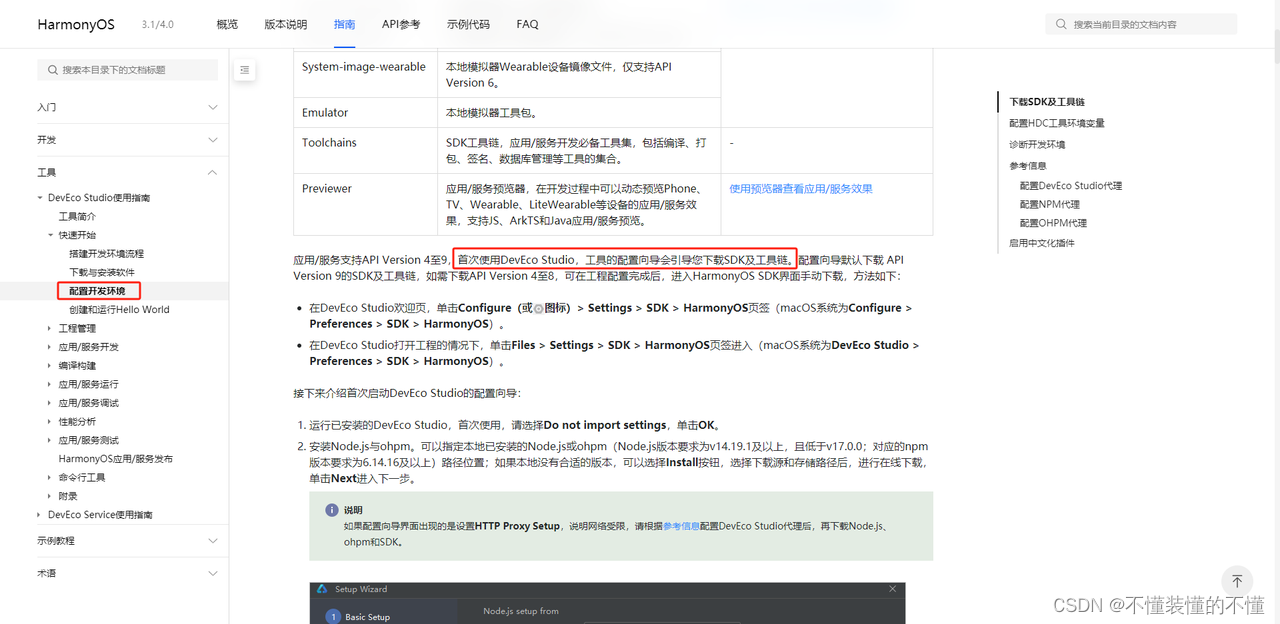Expand the 性能分析 tree node
The width and height of the screenshot is (1280, 624).
click(50, 422)
